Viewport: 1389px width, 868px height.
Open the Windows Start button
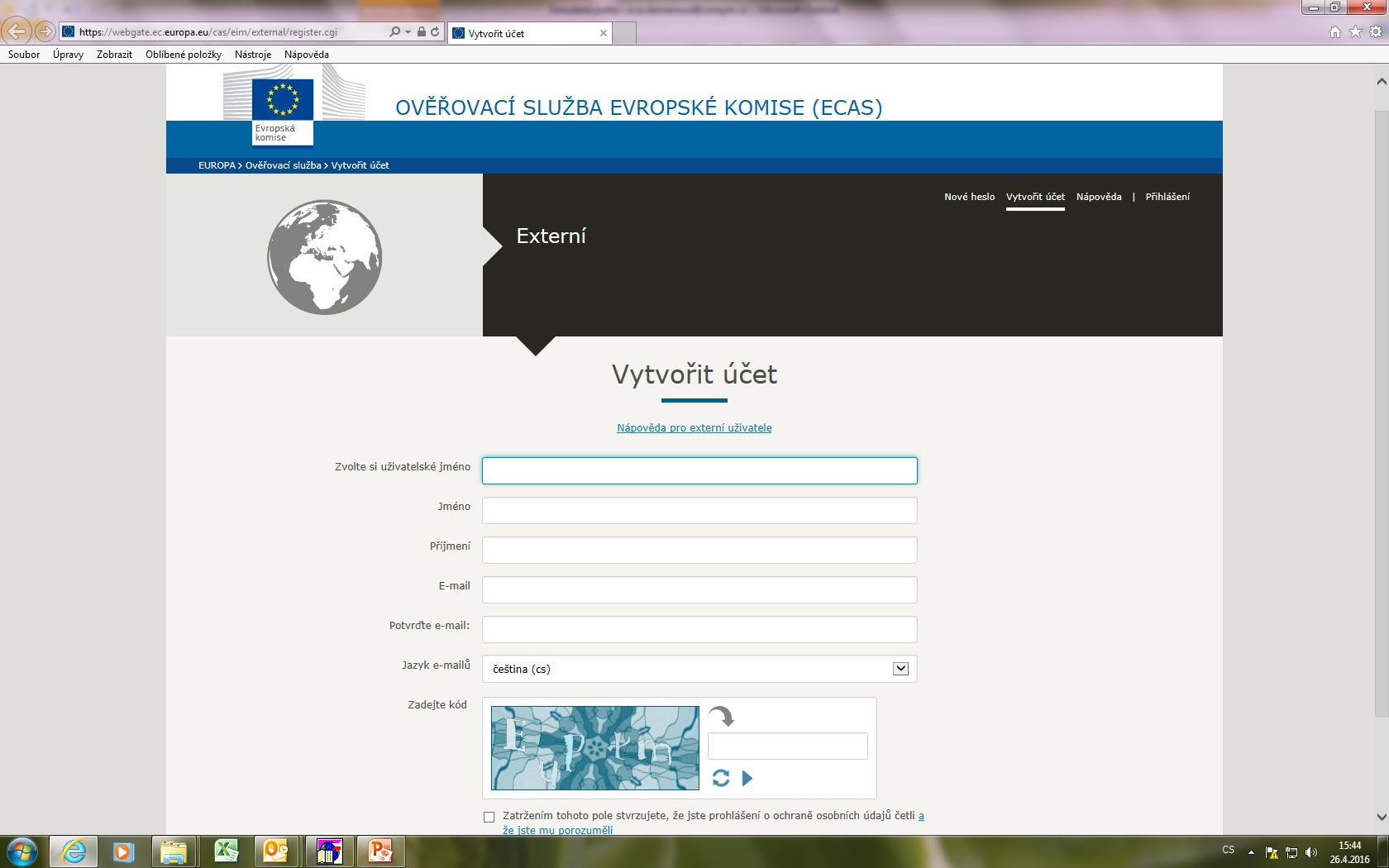click(22, 851)
